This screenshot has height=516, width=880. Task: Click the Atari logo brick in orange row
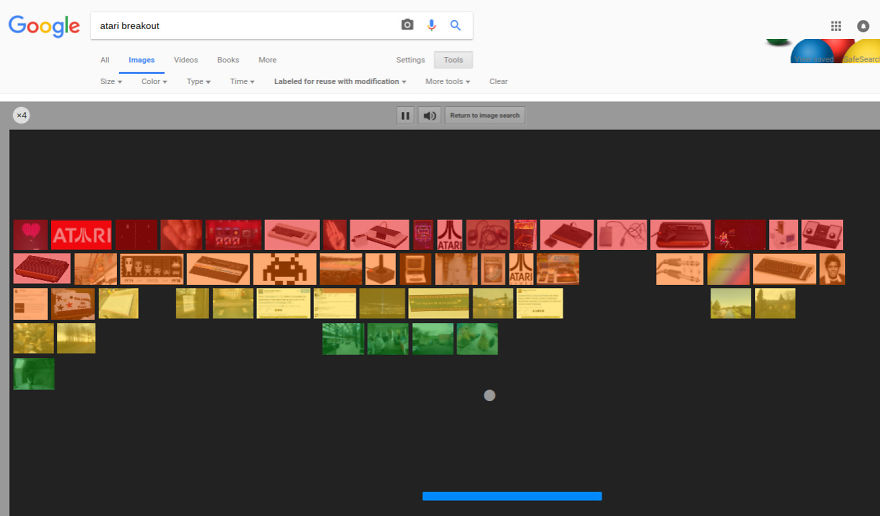(521, 269)
